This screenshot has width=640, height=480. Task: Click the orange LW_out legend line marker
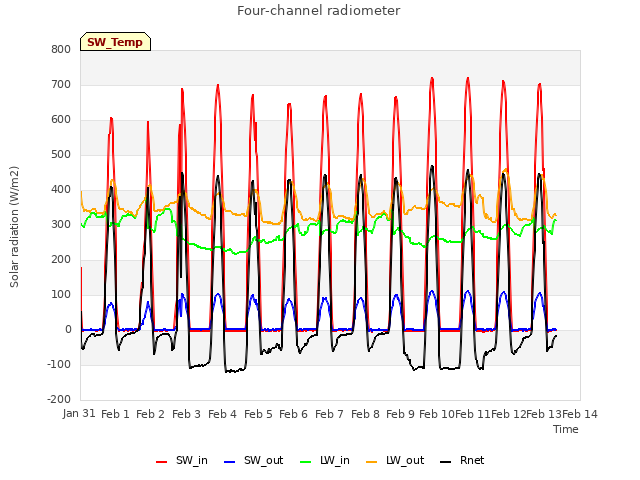click(x=372, y=462)
